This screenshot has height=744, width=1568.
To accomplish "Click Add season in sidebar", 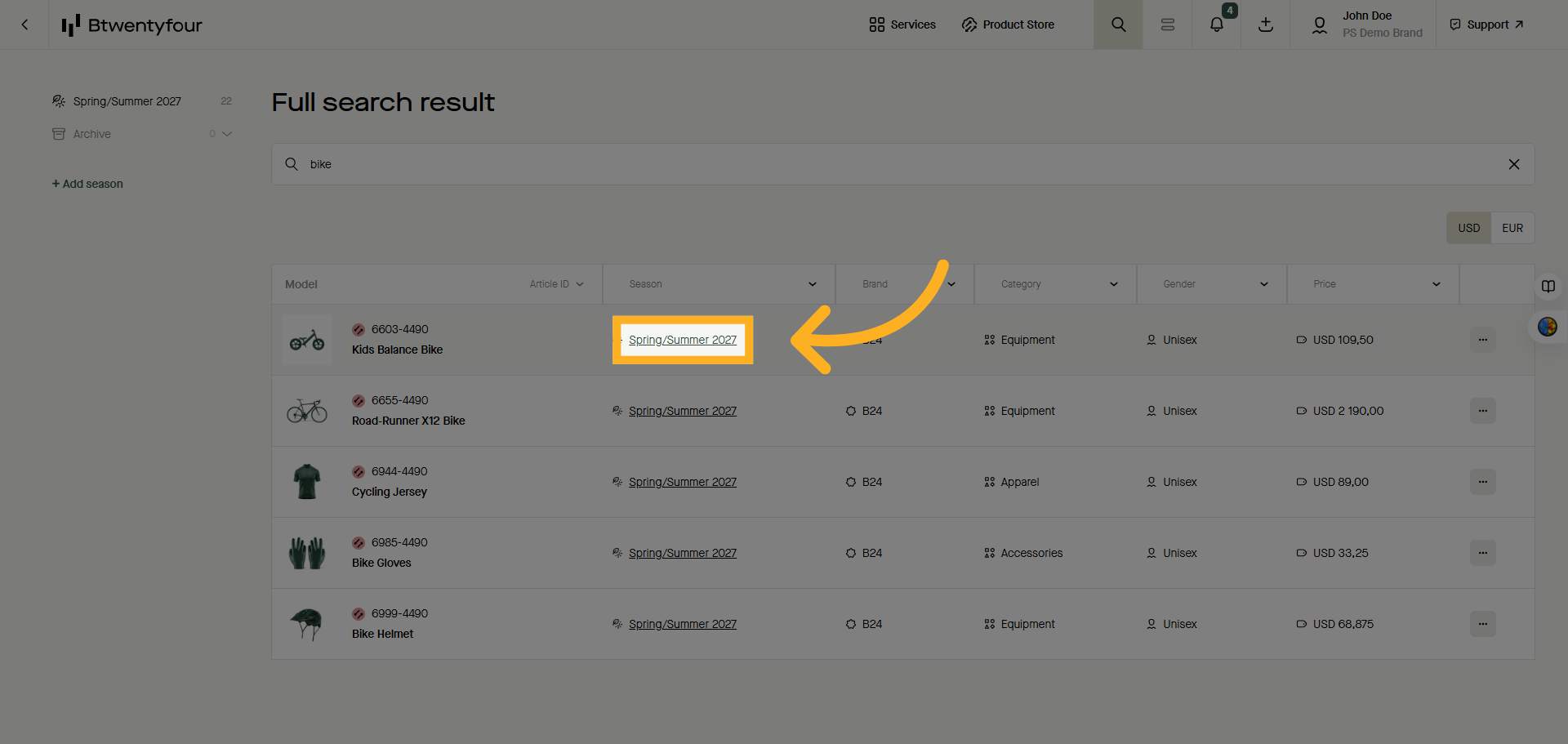I will pos(87,184).
